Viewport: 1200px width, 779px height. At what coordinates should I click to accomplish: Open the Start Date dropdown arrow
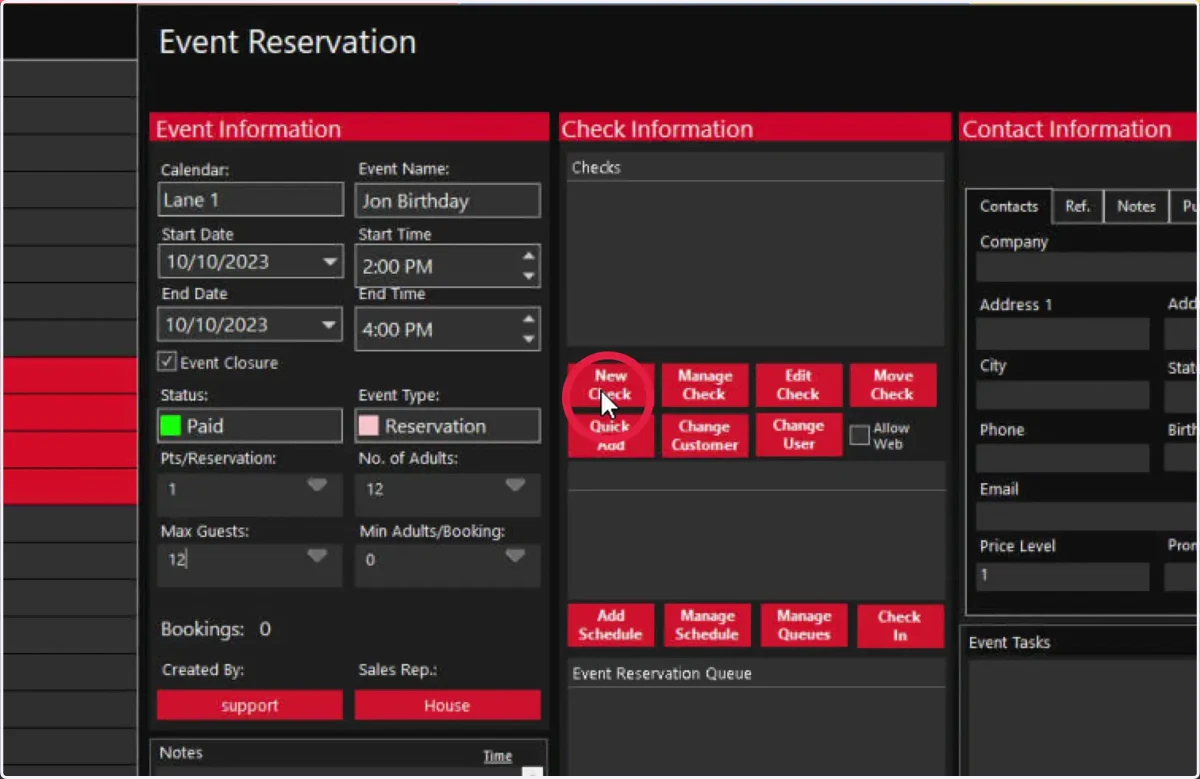coord(329,262)
